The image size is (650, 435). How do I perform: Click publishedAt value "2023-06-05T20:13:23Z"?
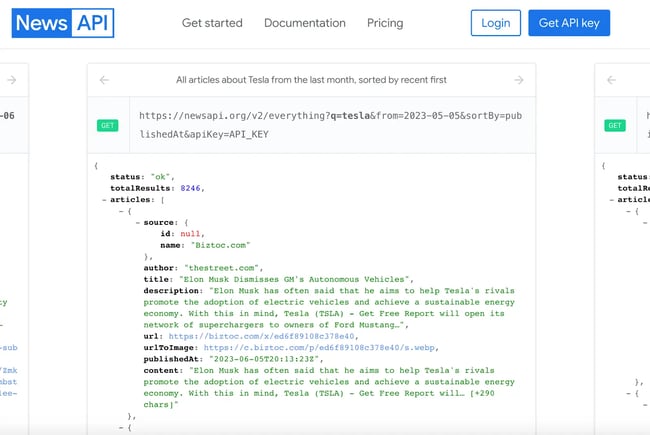coord(264,359)
